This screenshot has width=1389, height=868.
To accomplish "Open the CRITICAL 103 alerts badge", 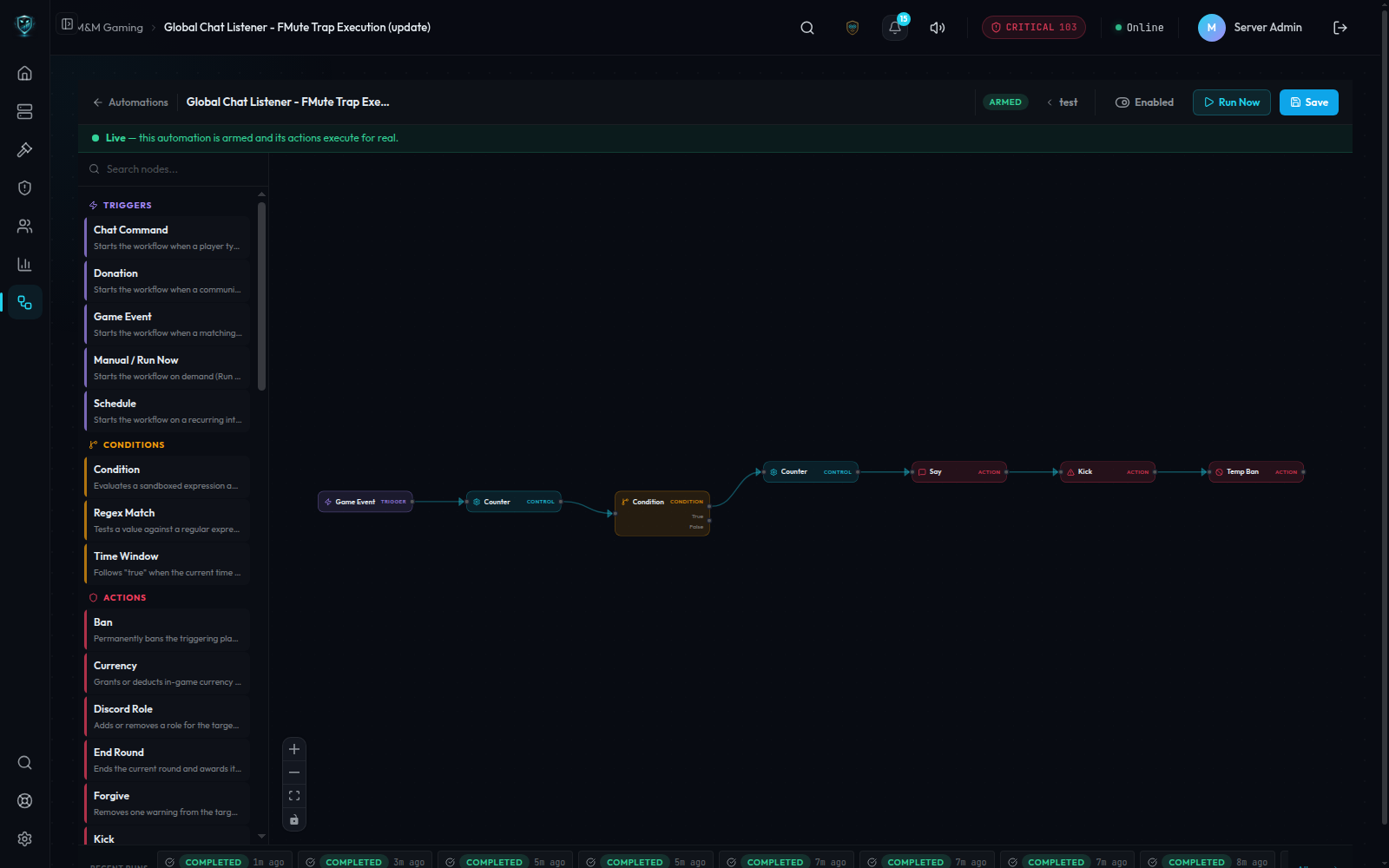I will pos(1034,28).
